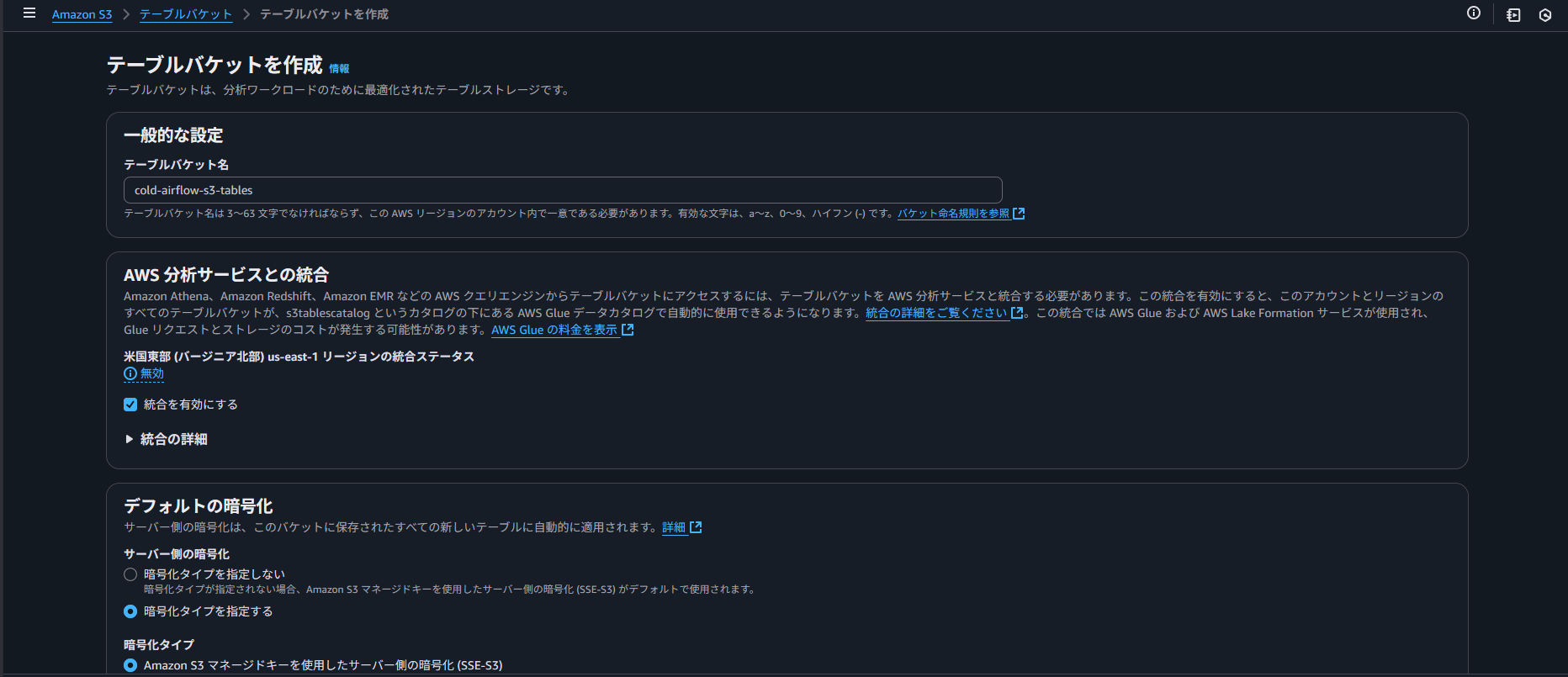Click the テーブルバケット名 input field

pyautogui.click(x=563, y=190)
